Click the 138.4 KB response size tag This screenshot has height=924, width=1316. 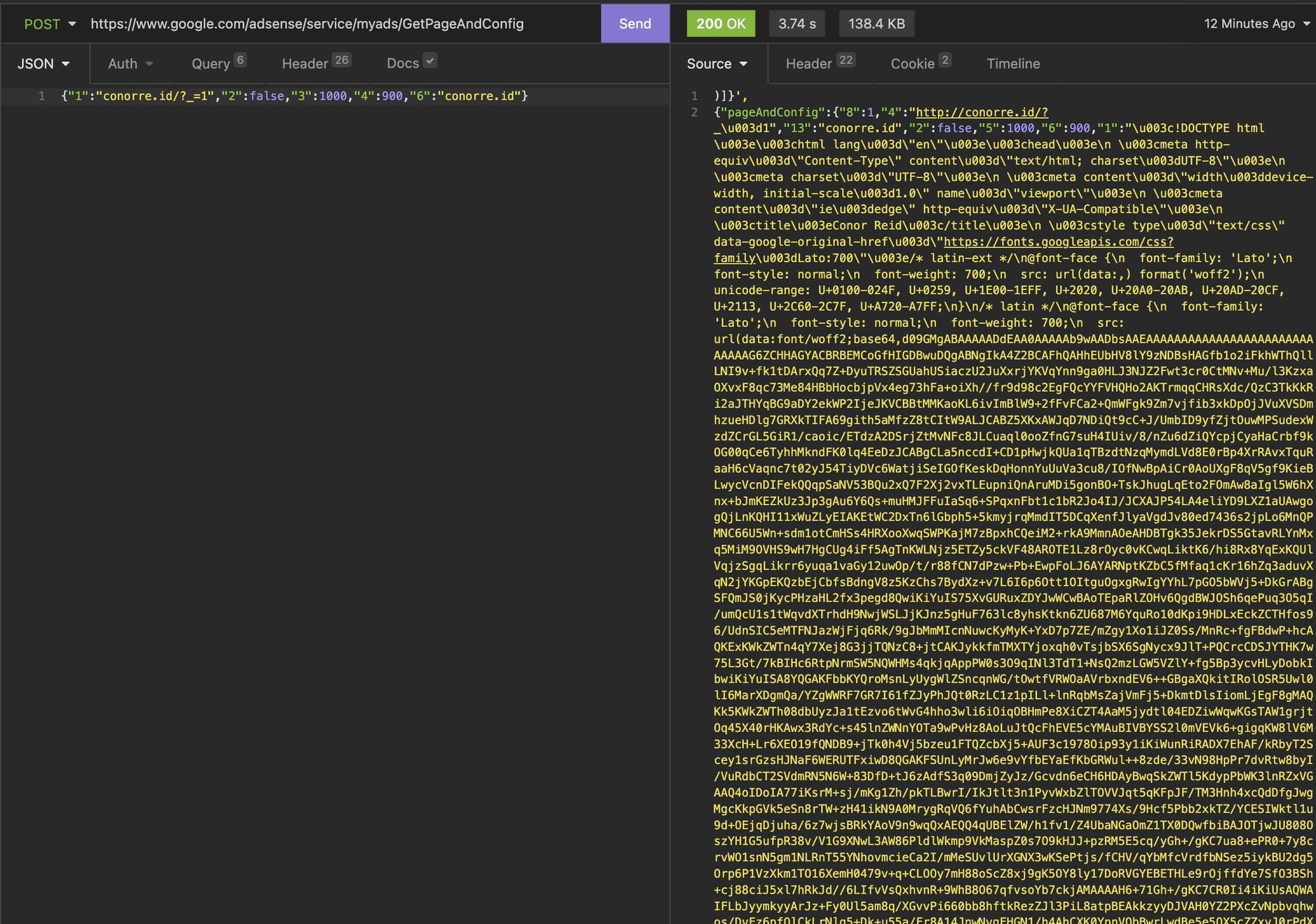(x=876, y=24)
